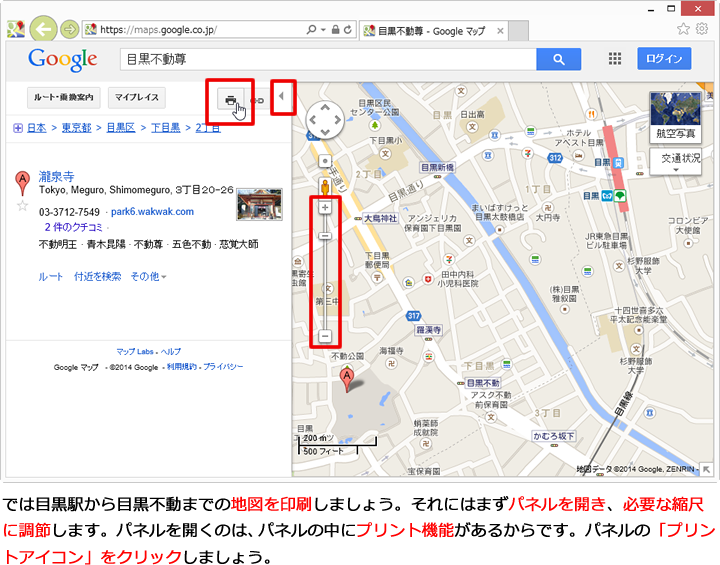720x565 pixels.
Task: Click the 目黒新橋 label on map
Action: pos(437,167)
